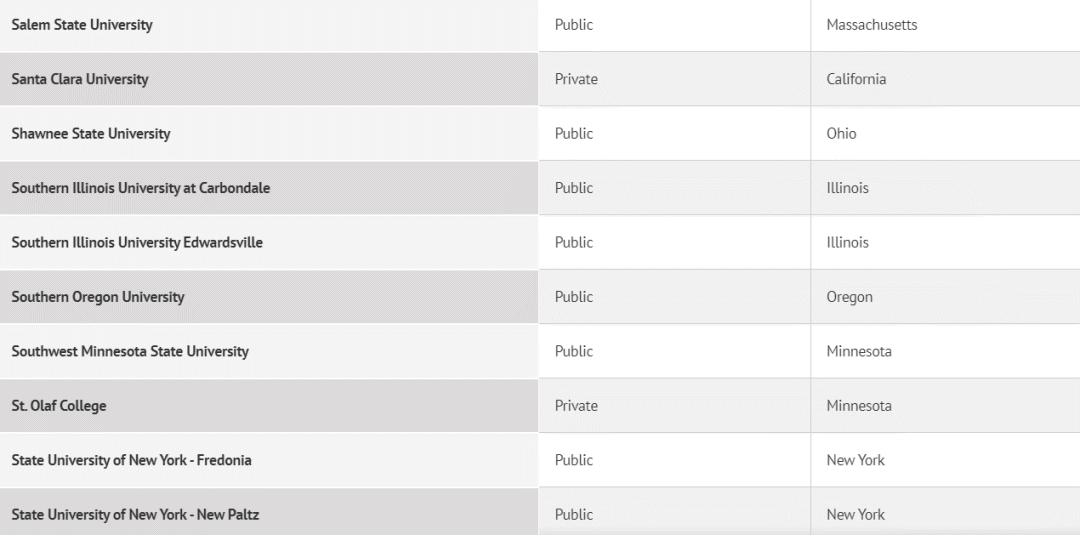Click St. Olaf College name
The width and height of the screenshot is (1080, 535).
(x=59, y=406)
